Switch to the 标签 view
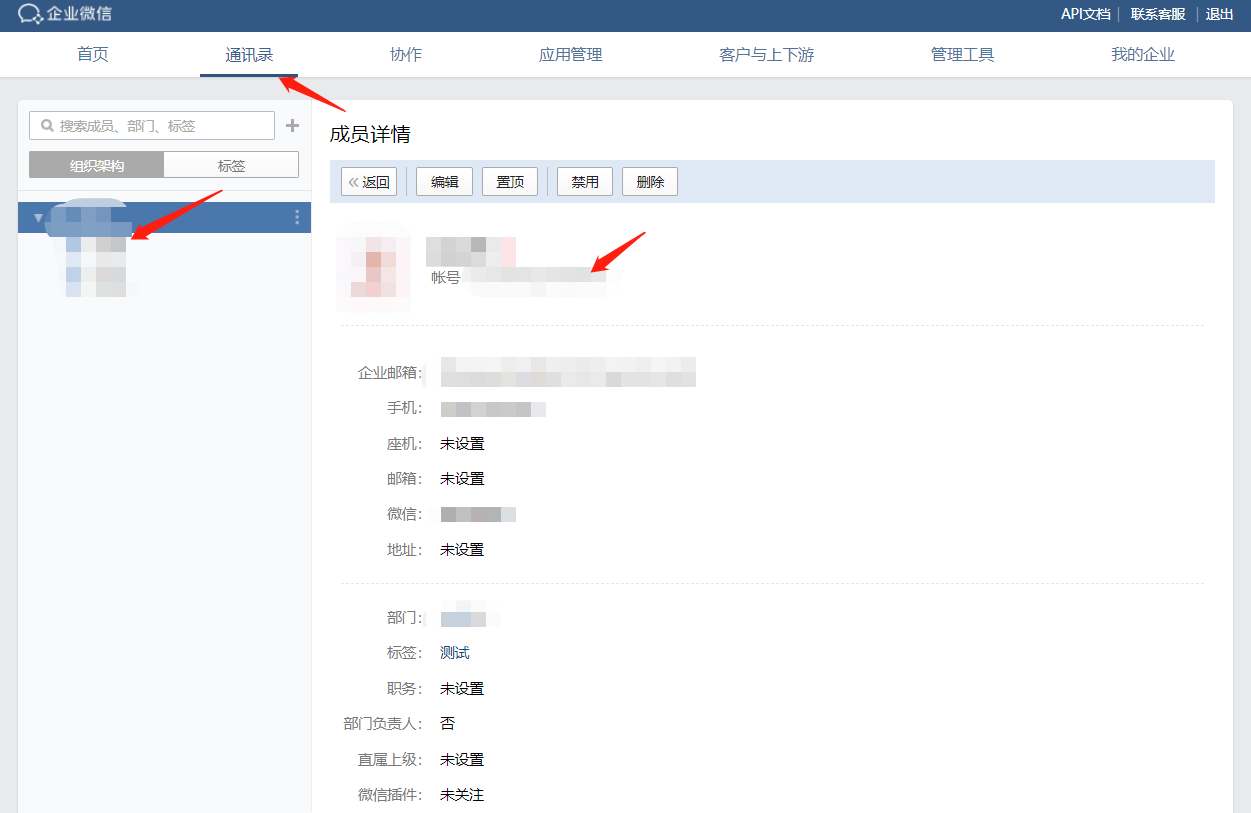1251x813 pixels. pyautogui.click(x=231, y=165)
